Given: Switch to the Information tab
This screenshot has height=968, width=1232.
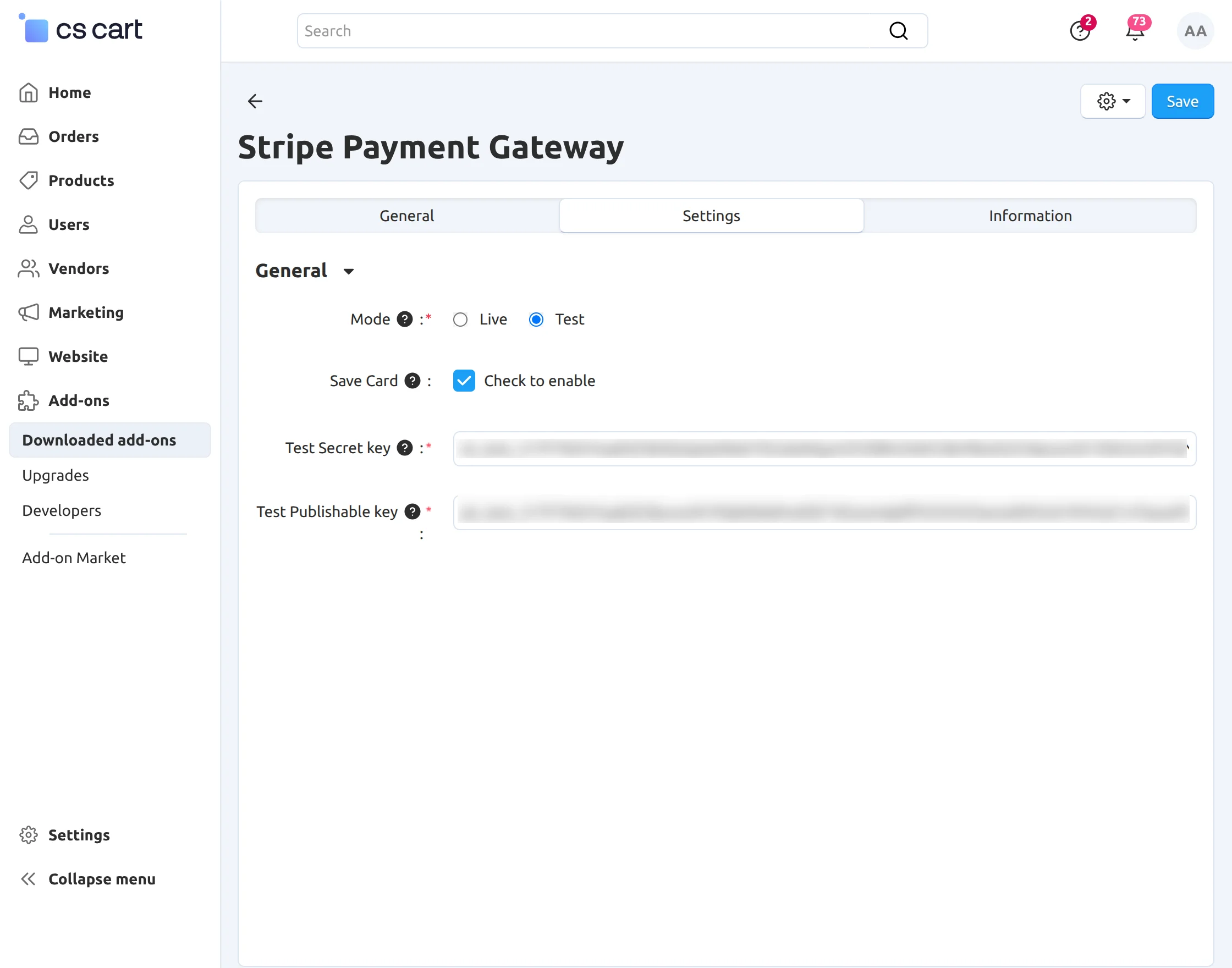Looking at the screenshot, I should pyautogui.click(x=1030, y=216).
